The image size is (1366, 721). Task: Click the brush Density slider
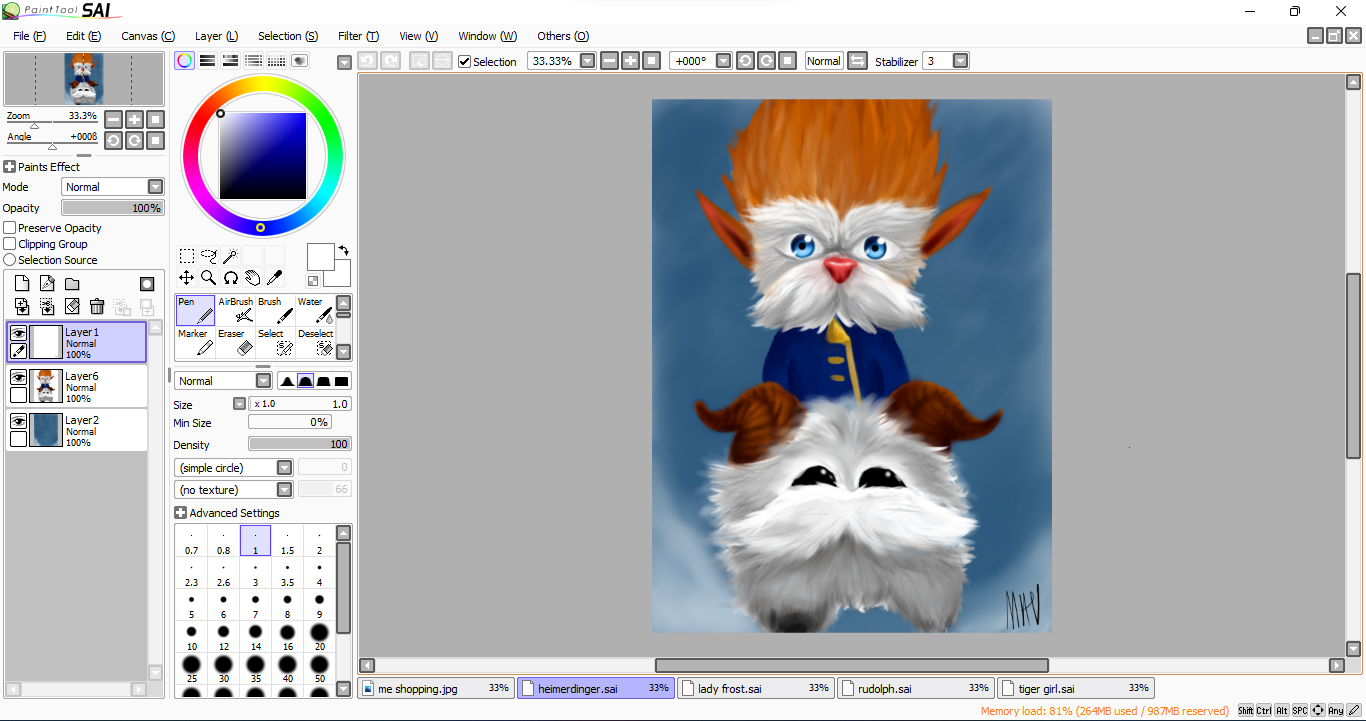click(x=300, y=444)
